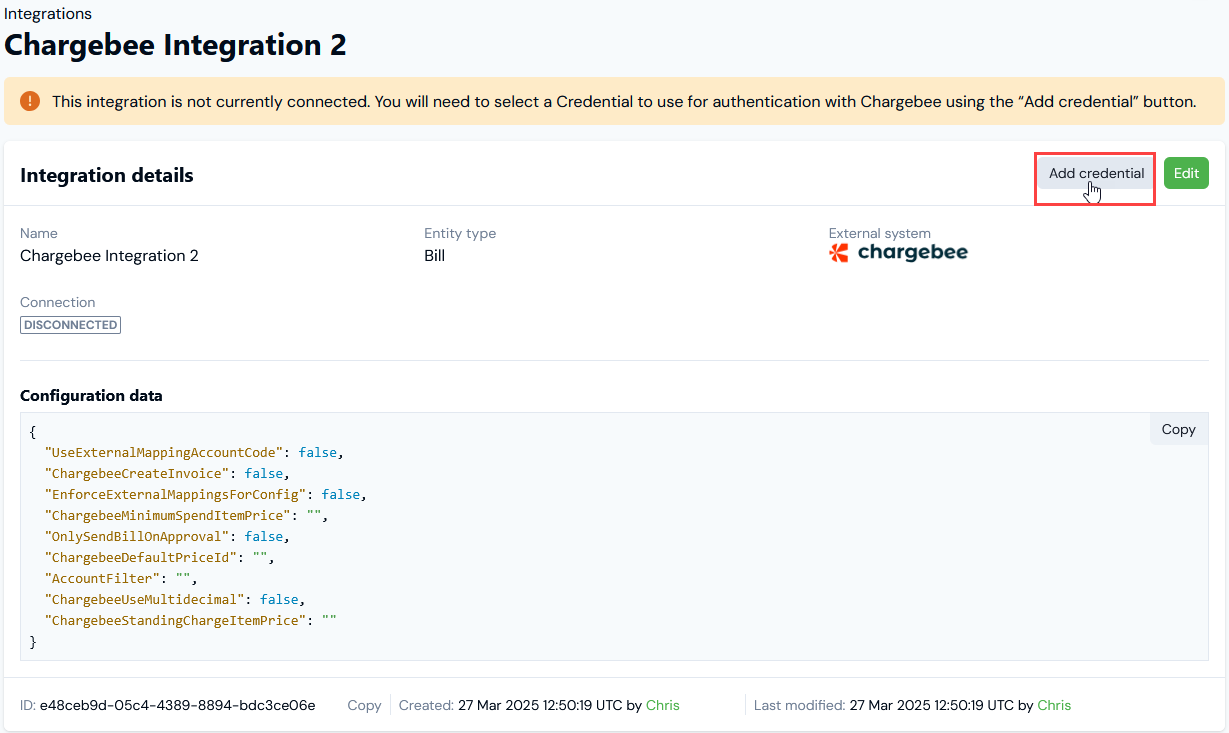Click the warning message about not connected
Screen dimensions: 1229x733
pyautogui.click(x=624, y=102)
